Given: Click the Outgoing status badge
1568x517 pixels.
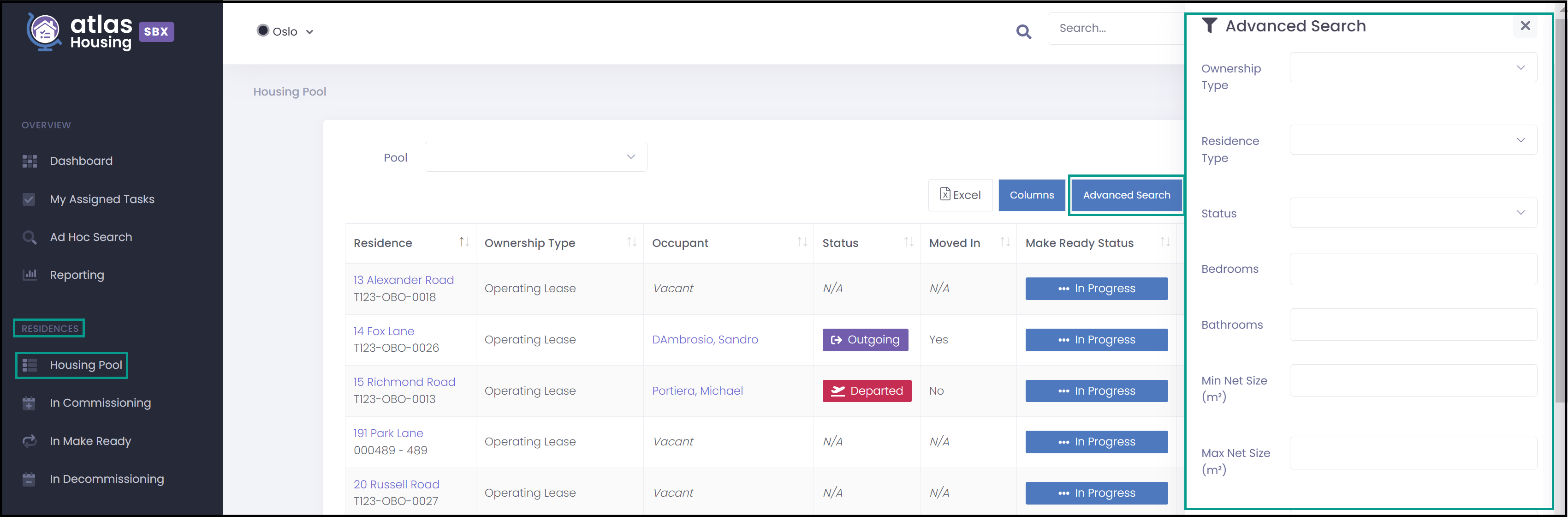Looking at the screenshot, I should (x=865, y=340).
